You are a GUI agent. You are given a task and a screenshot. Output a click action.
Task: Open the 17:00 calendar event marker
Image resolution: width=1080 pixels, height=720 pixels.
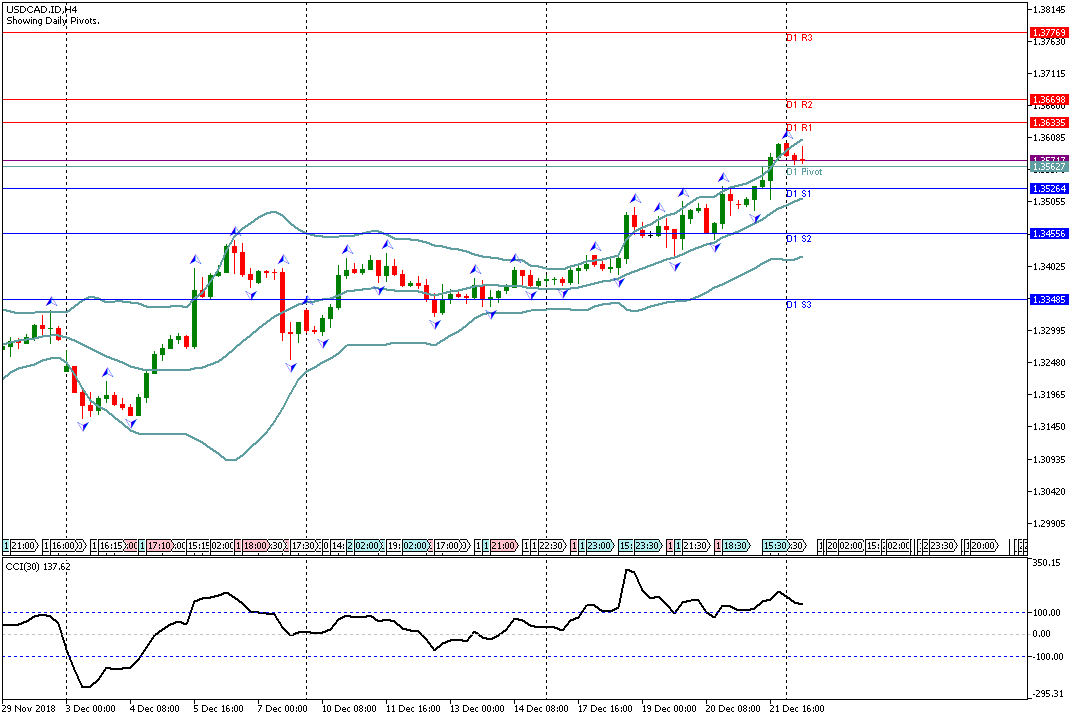pyautogui.click(x=449, y=546)
